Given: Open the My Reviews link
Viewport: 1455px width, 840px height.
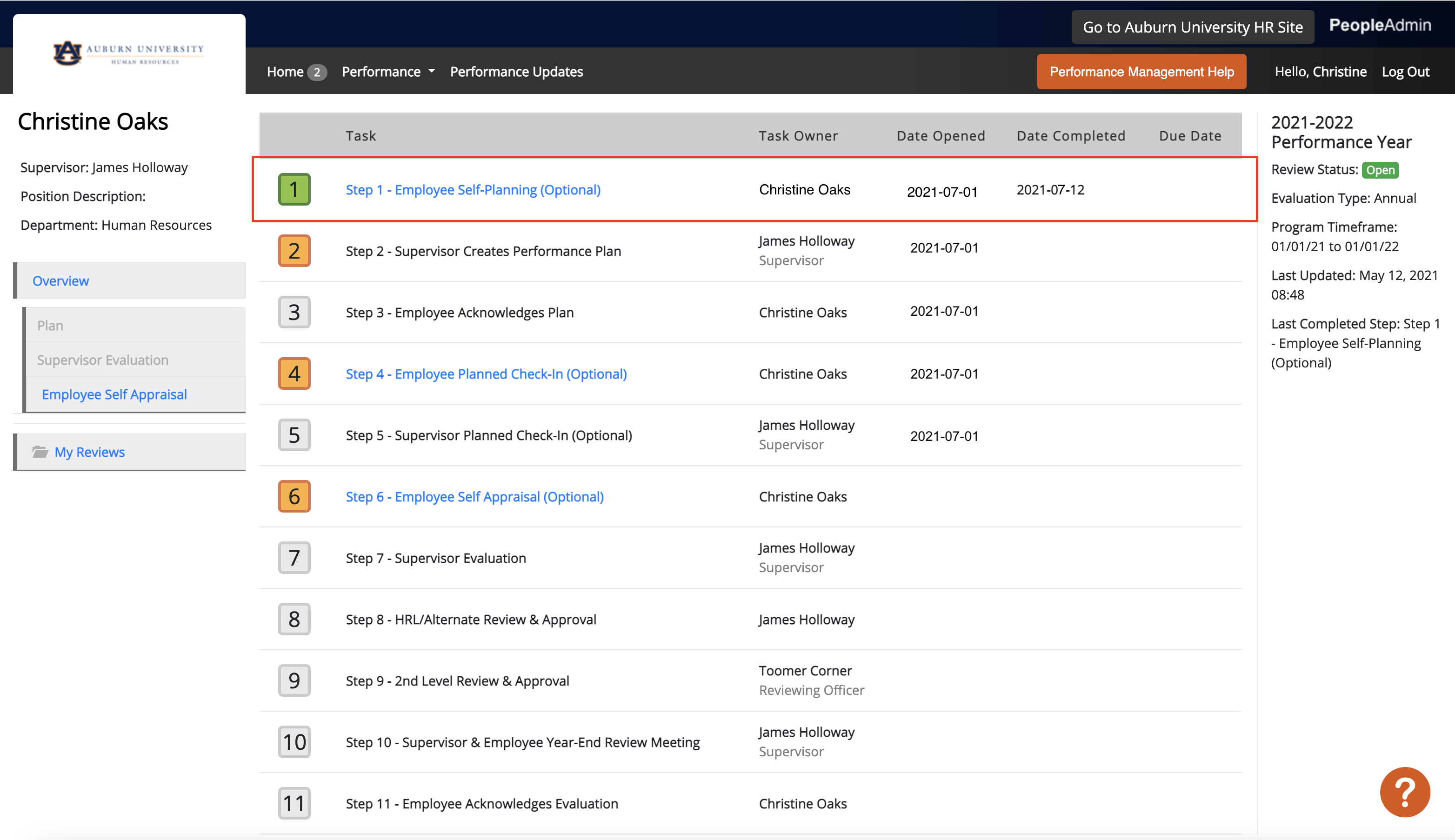Looking at the screenshot, I should click(x=89, y=452).
